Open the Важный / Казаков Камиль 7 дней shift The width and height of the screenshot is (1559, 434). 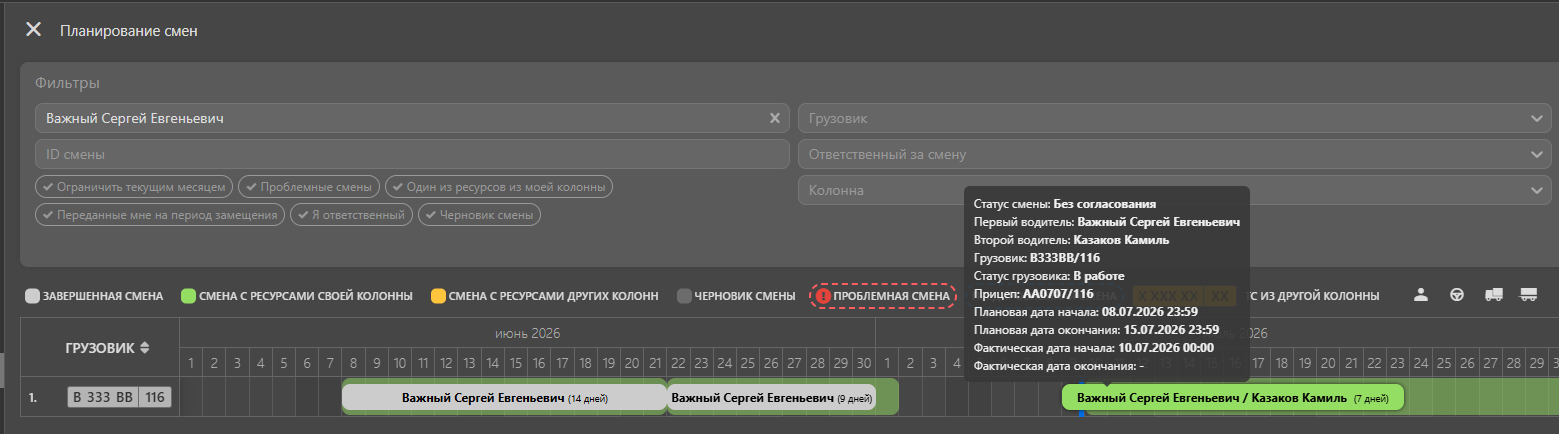(x=1233, y=397)
